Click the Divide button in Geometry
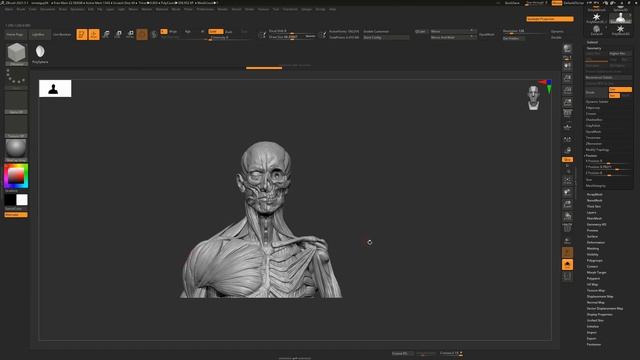Screen dimensions: 640x360 click(596, 92)
